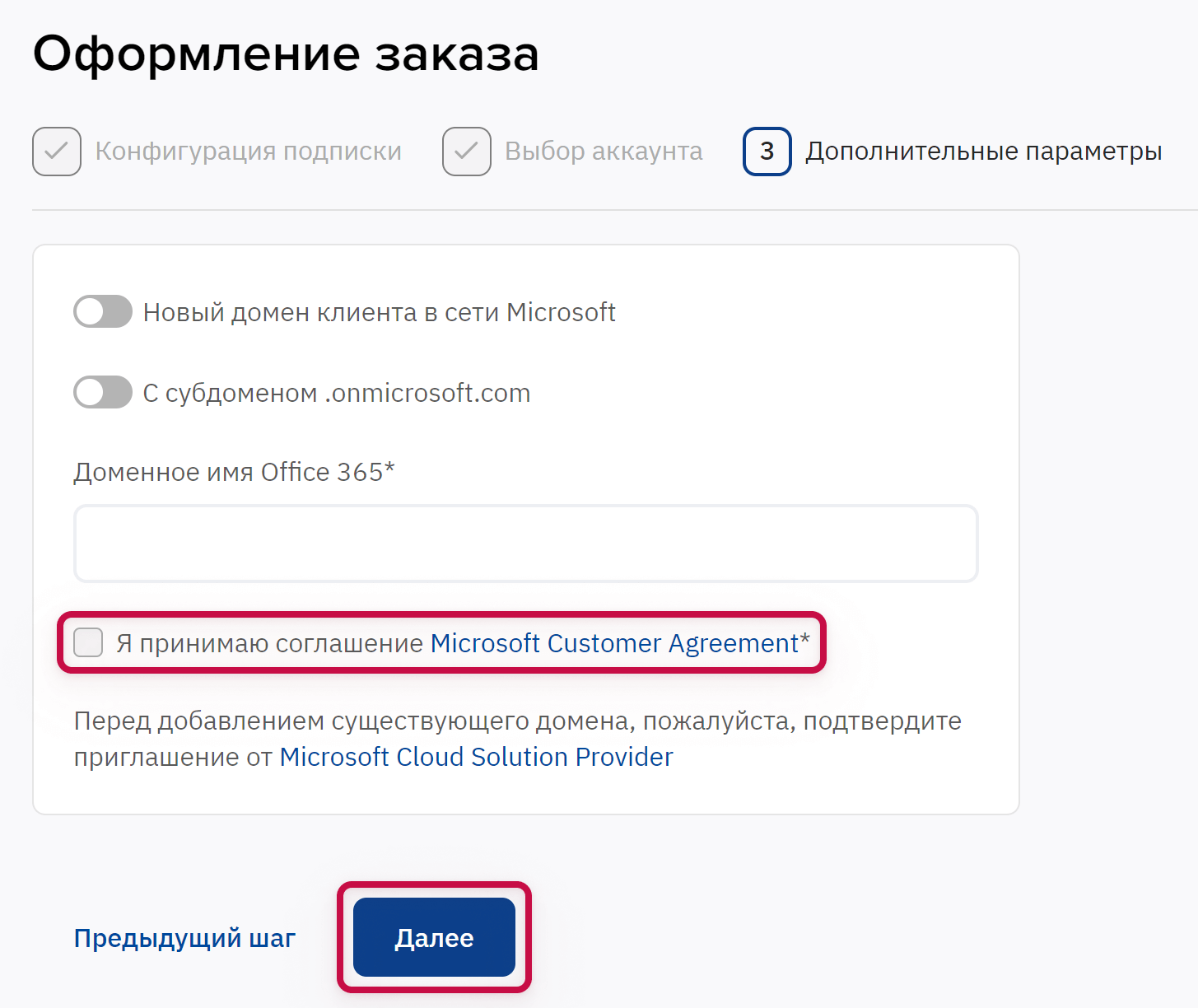Check the Я принимаю соглашение checkbox

[88, 642]
